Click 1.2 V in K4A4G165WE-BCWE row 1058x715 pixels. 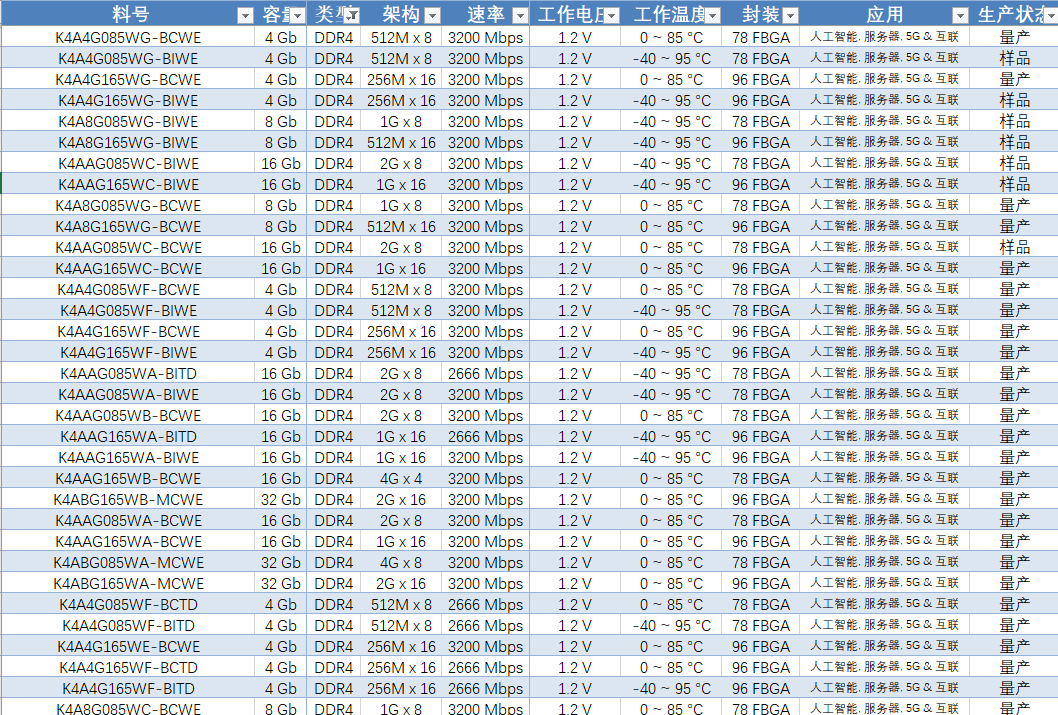coord(574,646)
